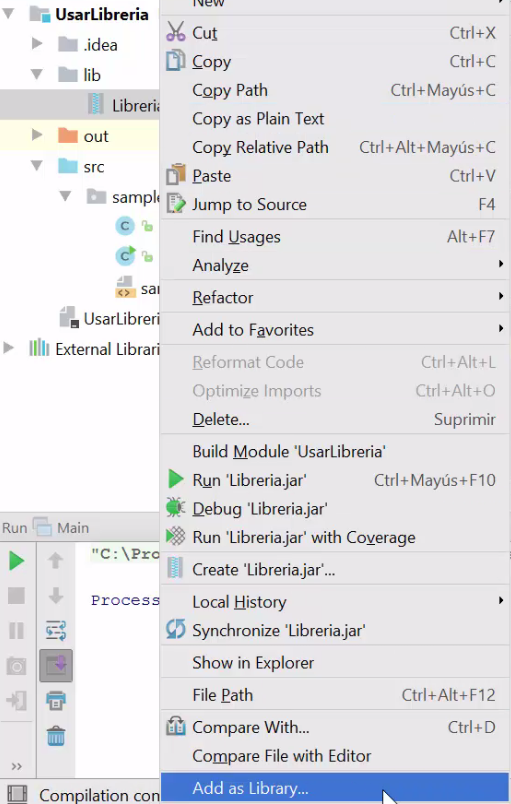The height and width of the screenshot is (804, 511).
Task: Click the Print printer icon
Action: [56, 700]
